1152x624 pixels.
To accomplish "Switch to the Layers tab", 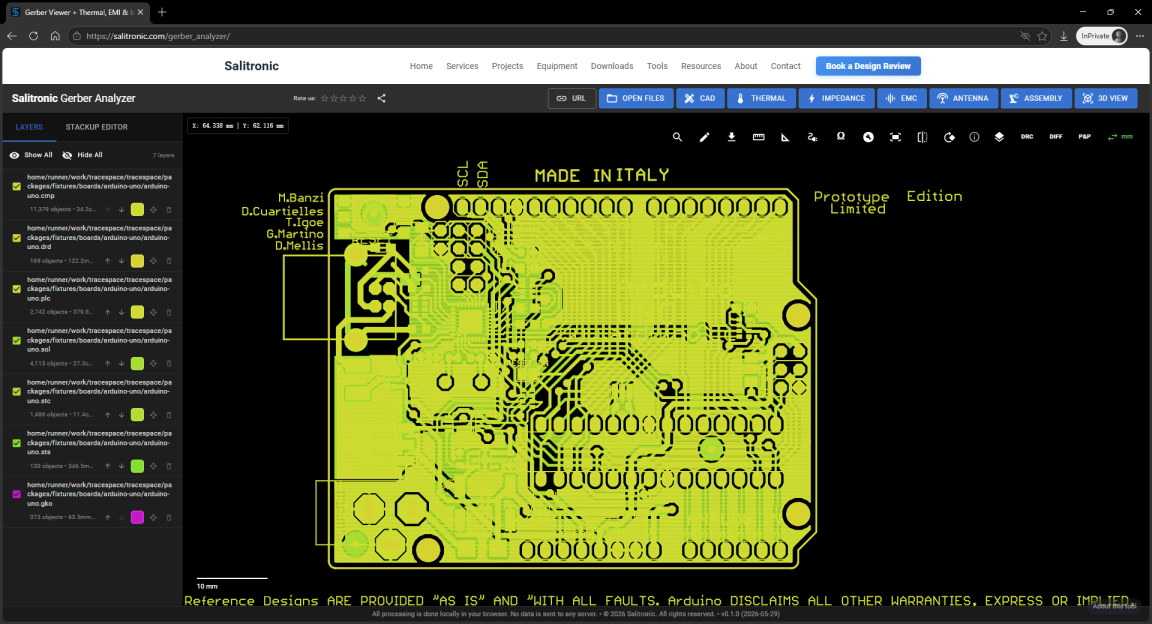I will click(29, 127).
